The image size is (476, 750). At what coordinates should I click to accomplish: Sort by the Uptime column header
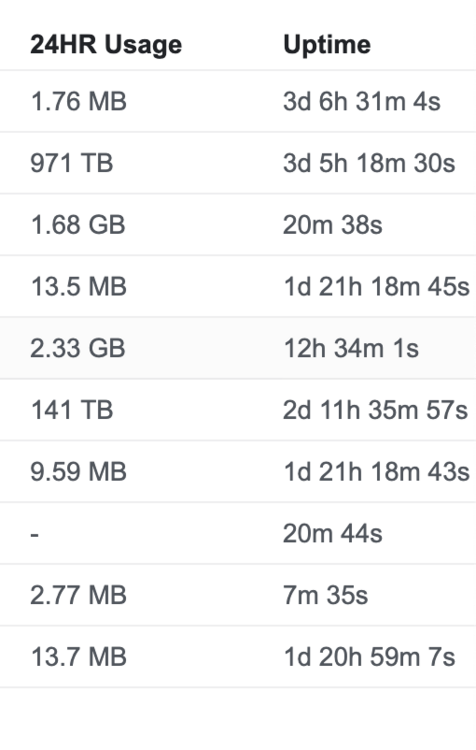pyautogui.click(x=327, y=45)
